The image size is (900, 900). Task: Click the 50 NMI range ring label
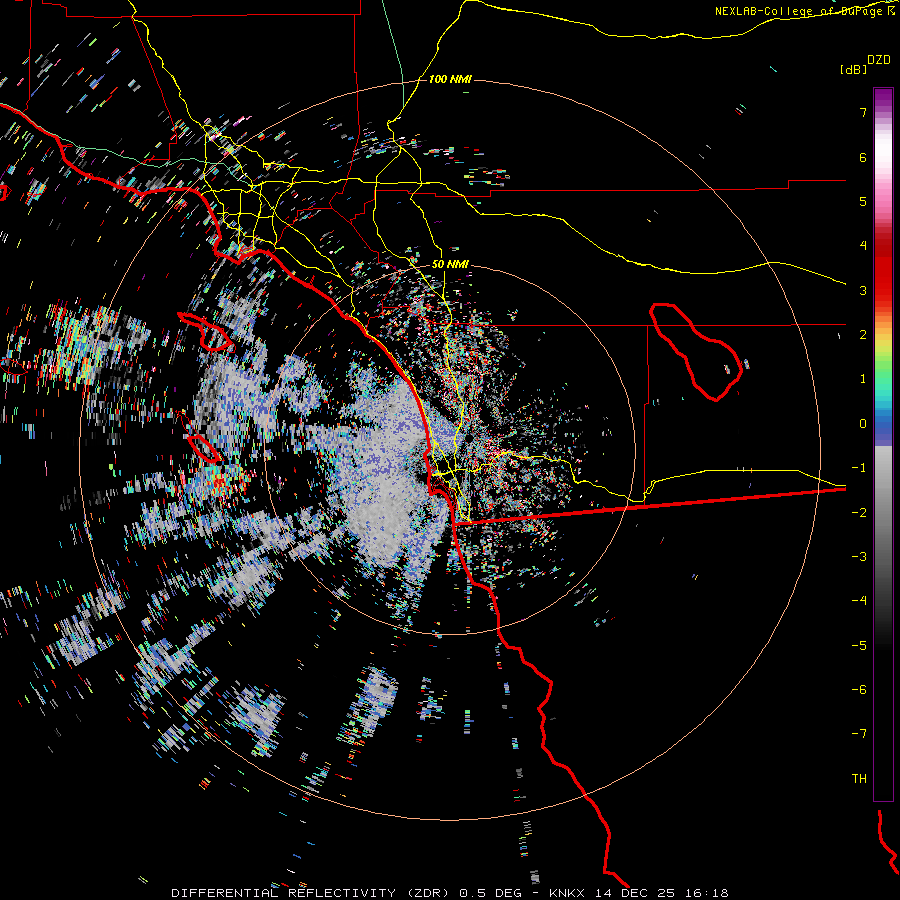point(450,264)
